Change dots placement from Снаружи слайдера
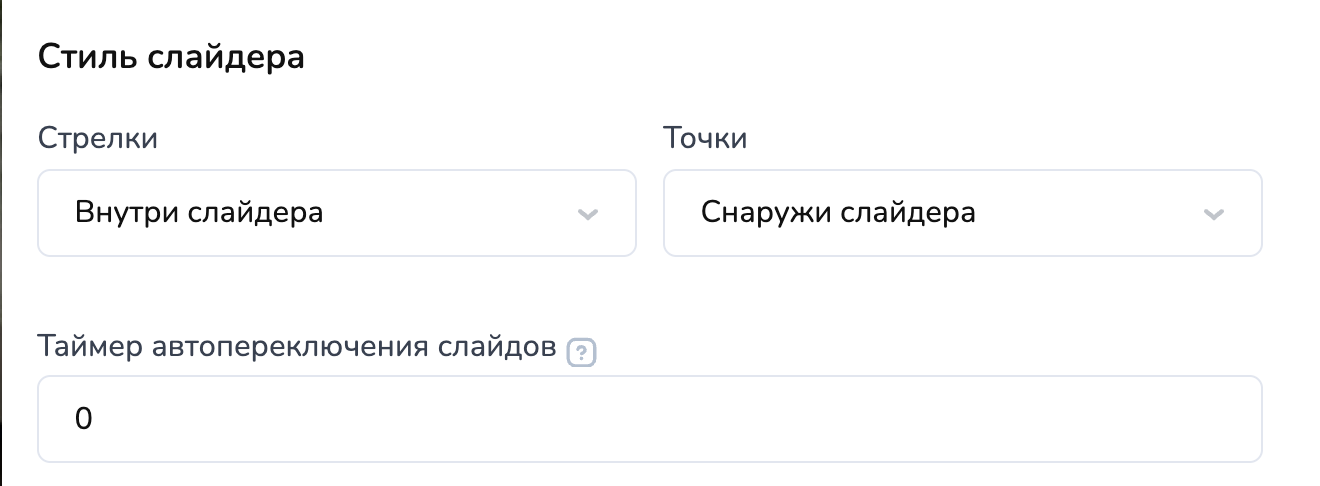This screenshot has height=486, width=1320. tap(963, 213)
